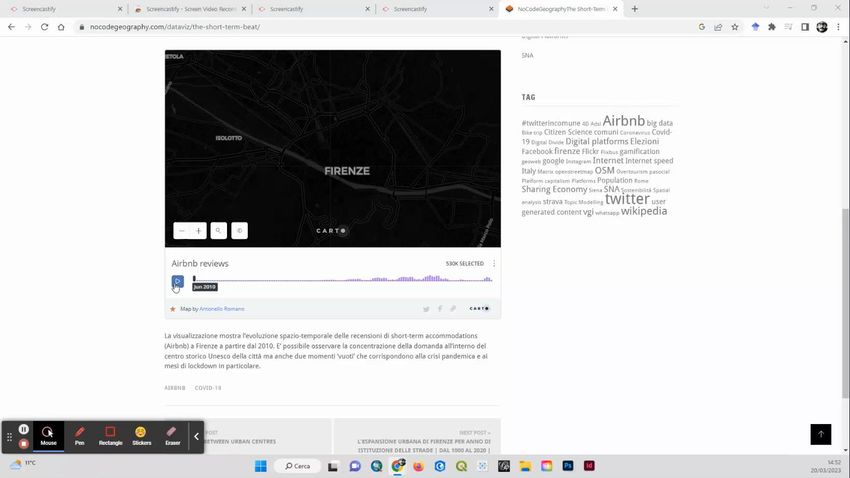The width and height of the screenshot is (850, 478).
Task: Go back in browser history
Action: pos(11,27)
